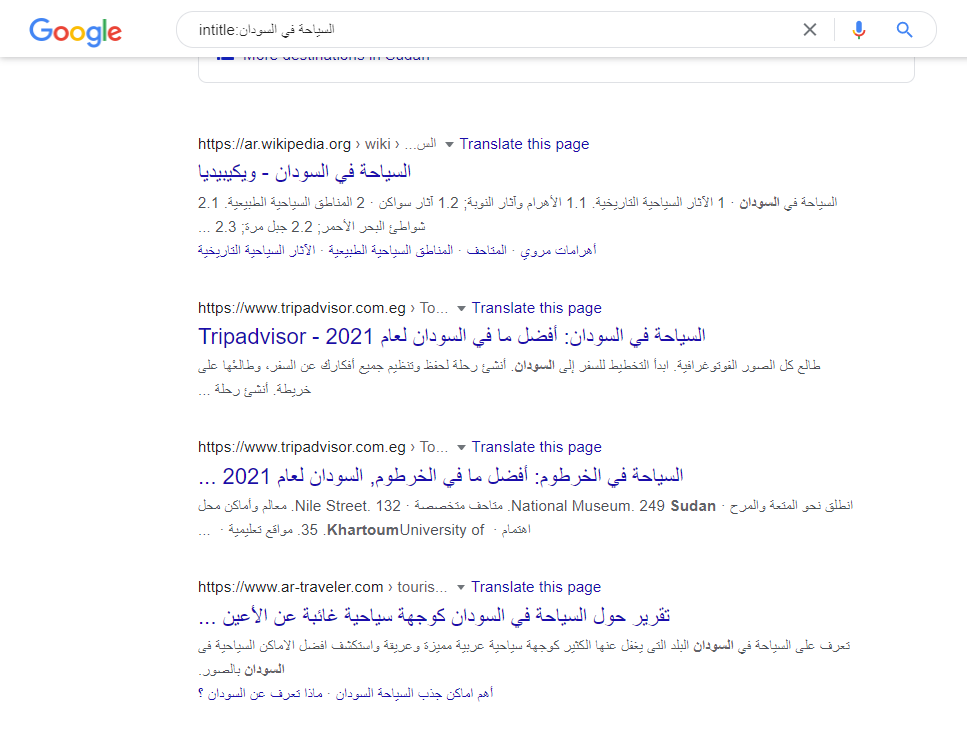
Task: Clear the search query with the X icon
Action: (810, 30)
